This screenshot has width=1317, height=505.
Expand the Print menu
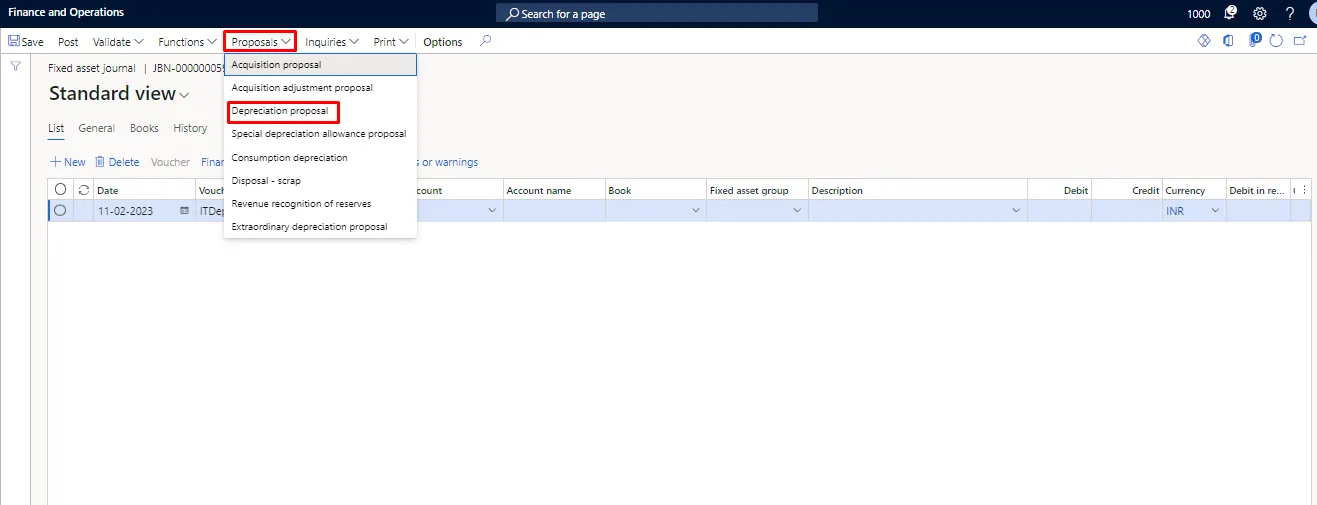(x=391, y=42)
